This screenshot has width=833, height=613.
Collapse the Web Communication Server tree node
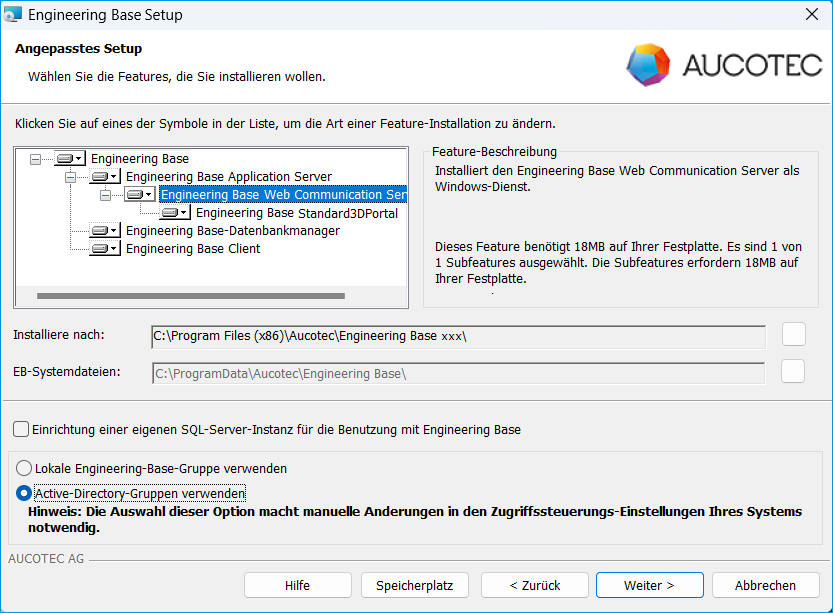[106, 195]
